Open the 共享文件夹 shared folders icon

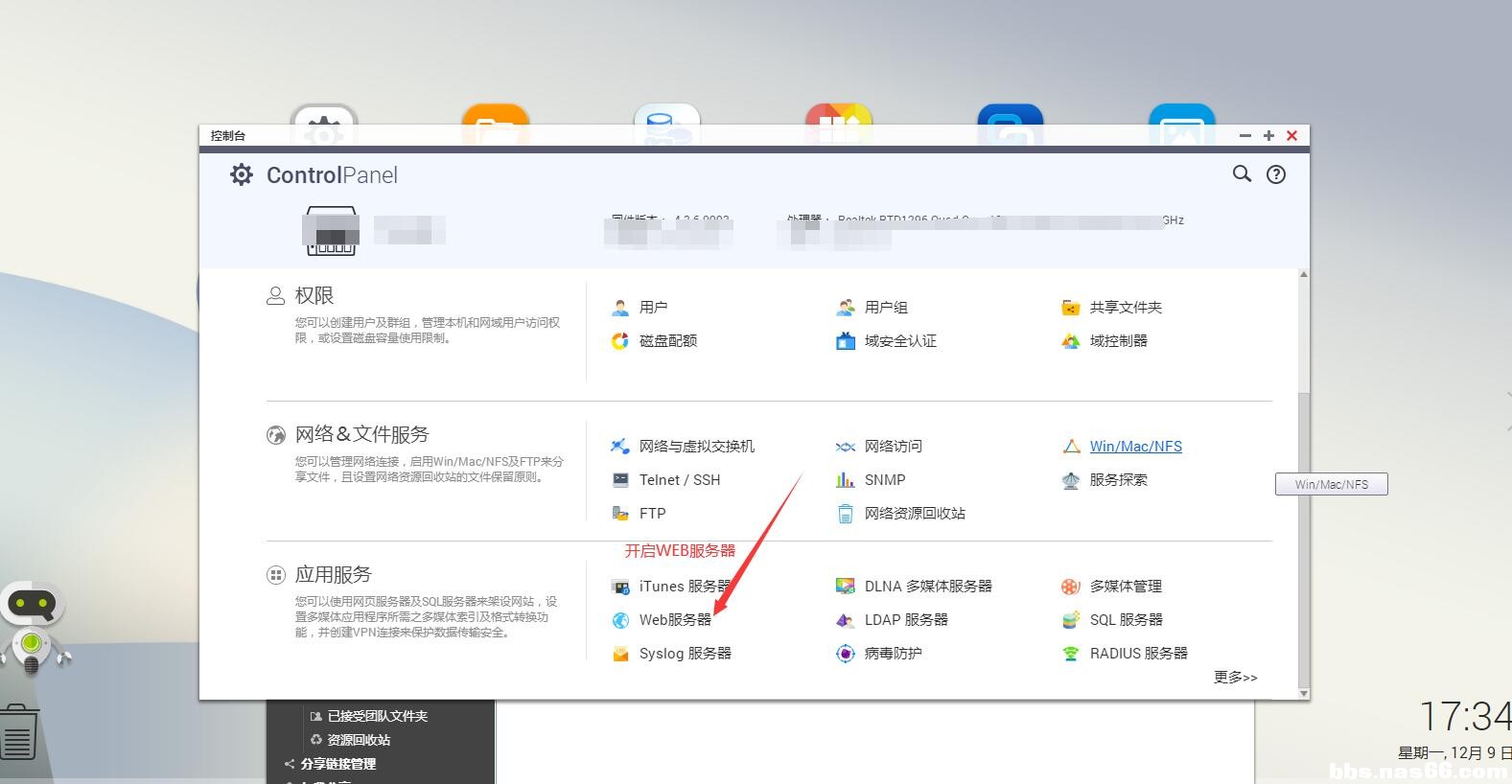[x=1071, y=308]
